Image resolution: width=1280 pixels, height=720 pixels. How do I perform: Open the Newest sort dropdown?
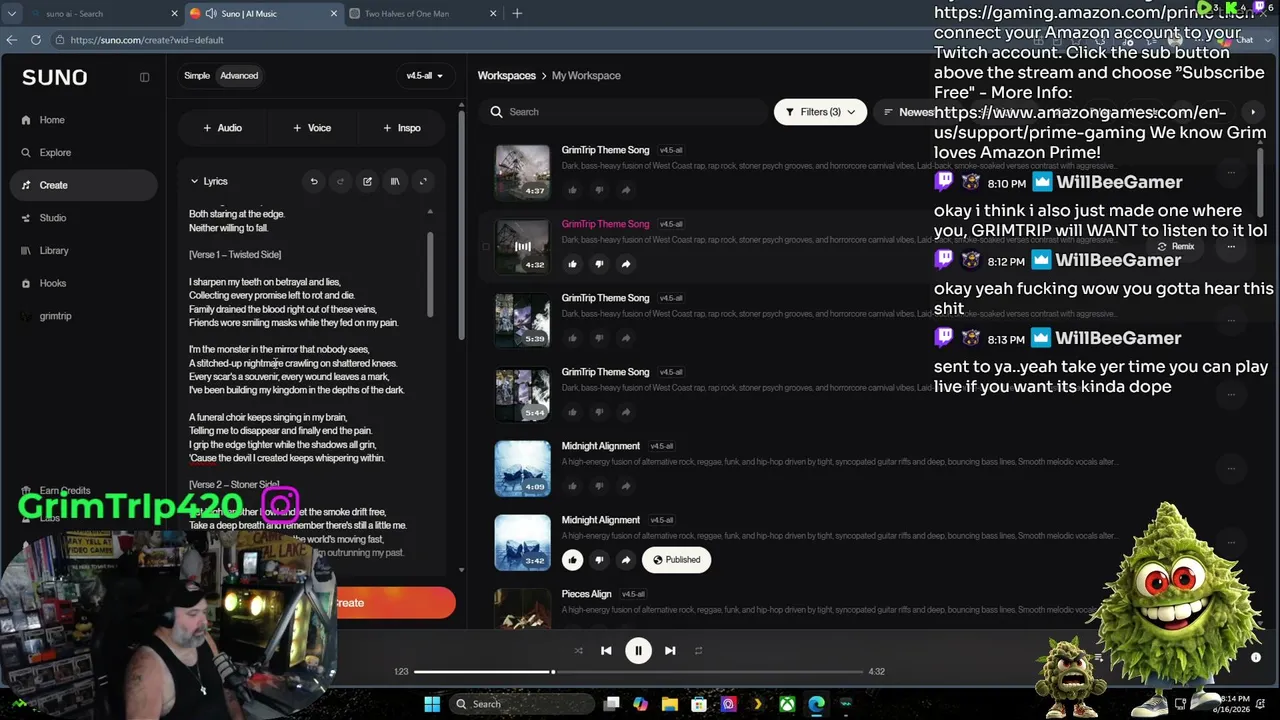[908, 112]
